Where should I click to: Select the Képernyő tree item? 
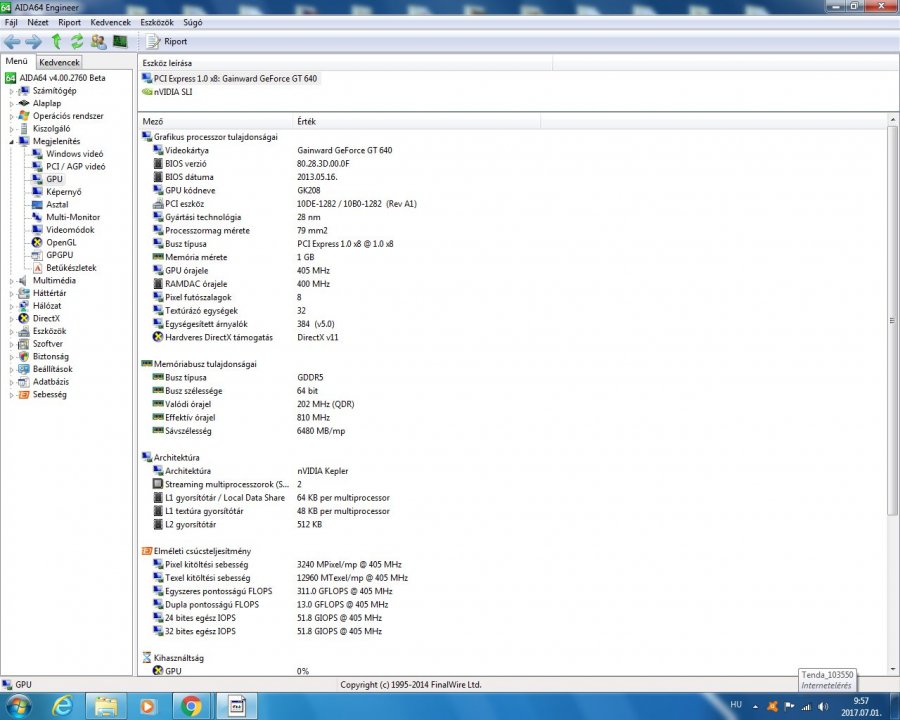pyautogui.click(x=64, y=192)
